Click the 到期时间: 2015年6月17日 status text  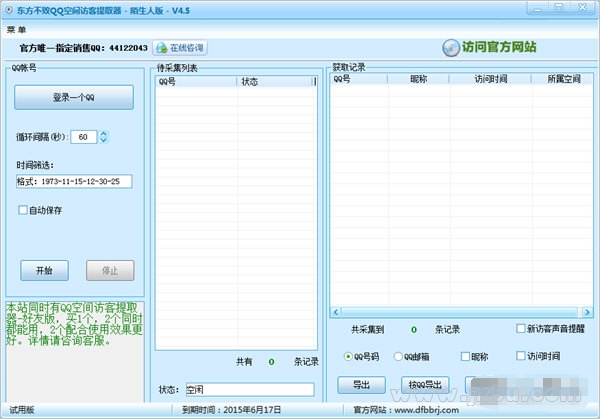231,410
